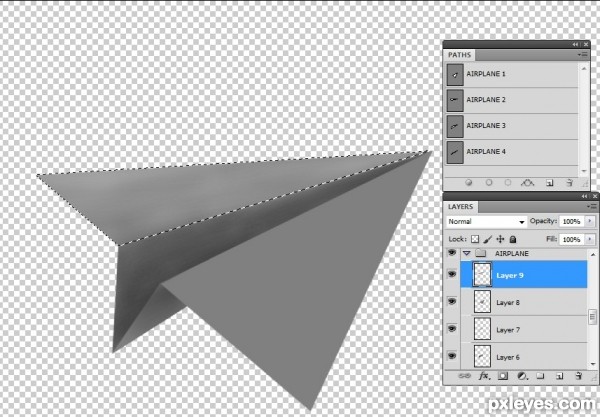The height and width of the screenshot is (417, 600).
Task: Select Layer 9 in Layers panel
Action: pos(524,275)
